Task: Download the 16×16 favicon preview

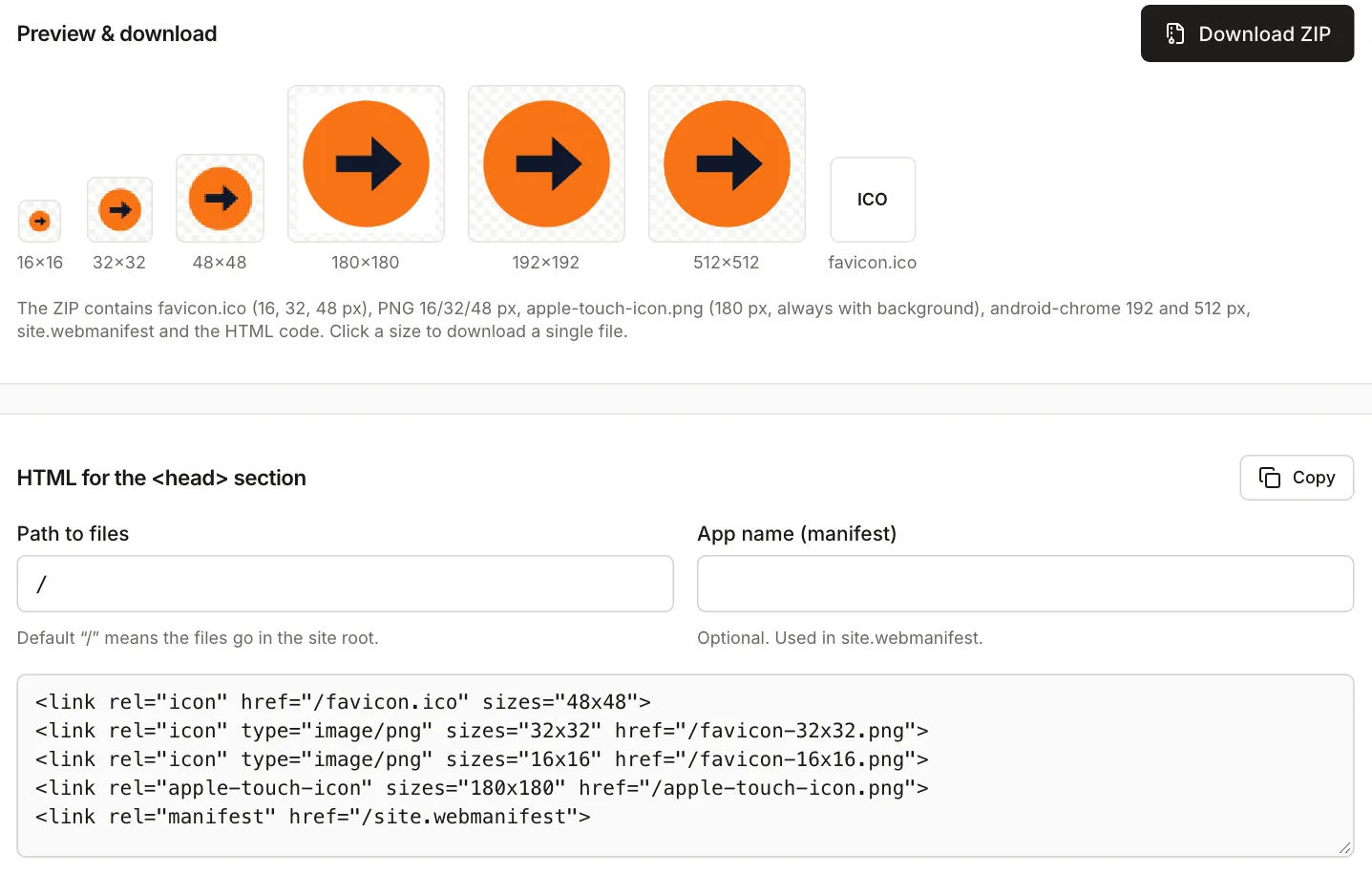Action: [x=39, y=221]
